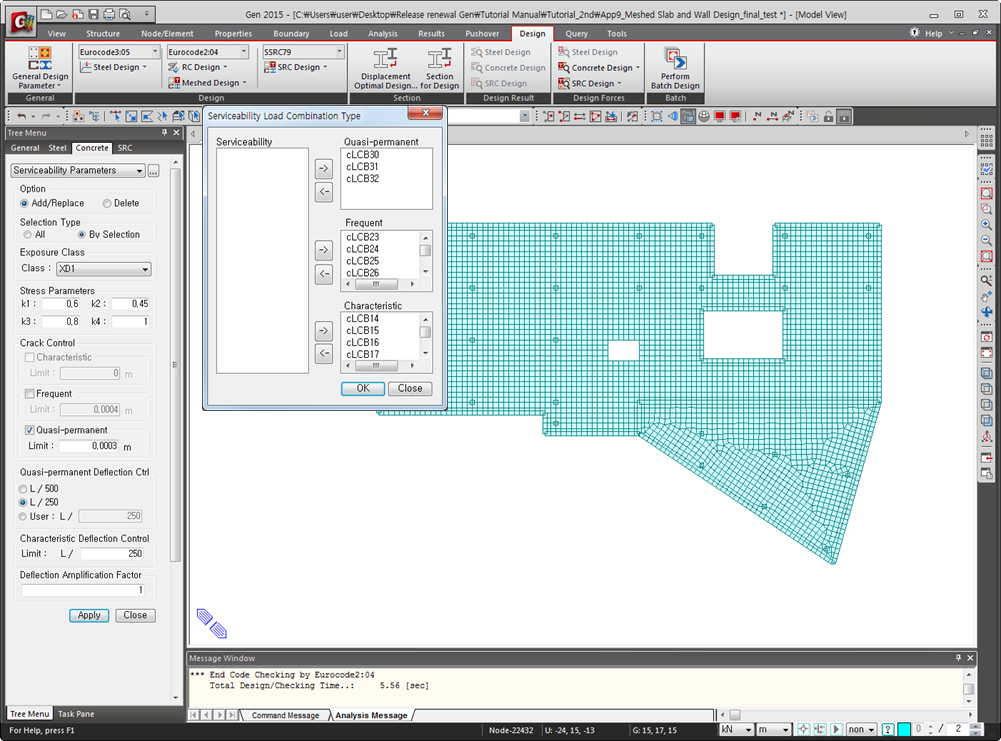Choose All selection type

(x=34, y=234)
